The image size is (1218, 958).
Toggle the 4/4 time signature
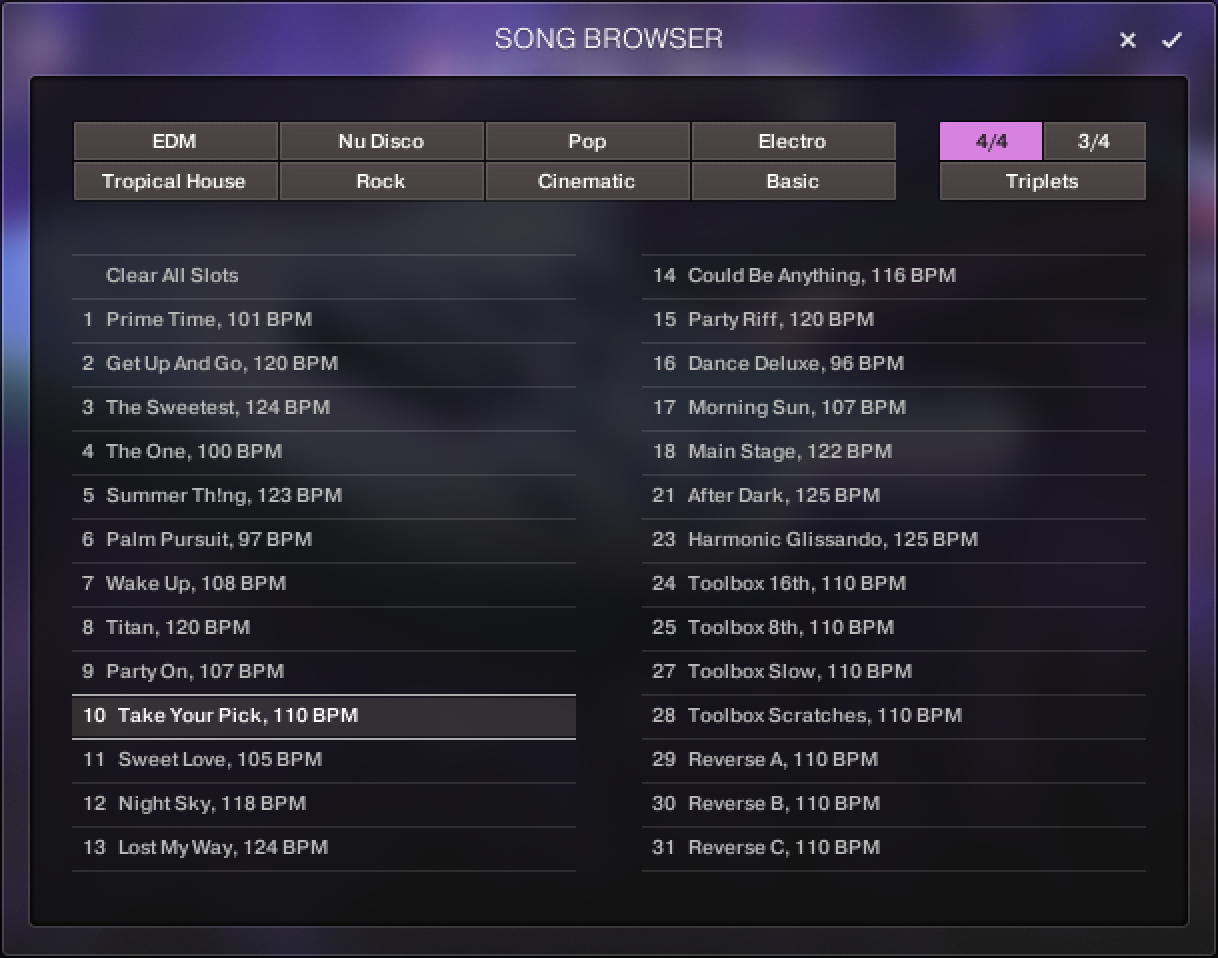tap(990, 141)
